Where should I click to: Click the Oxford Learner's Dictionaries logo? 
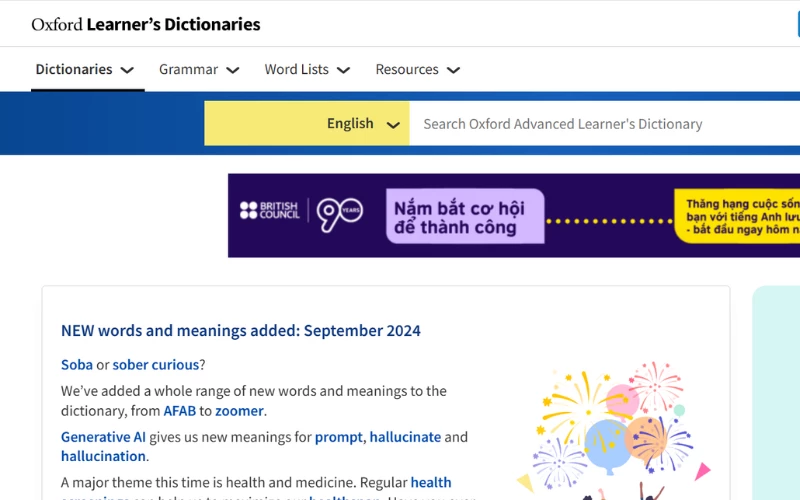146,24
